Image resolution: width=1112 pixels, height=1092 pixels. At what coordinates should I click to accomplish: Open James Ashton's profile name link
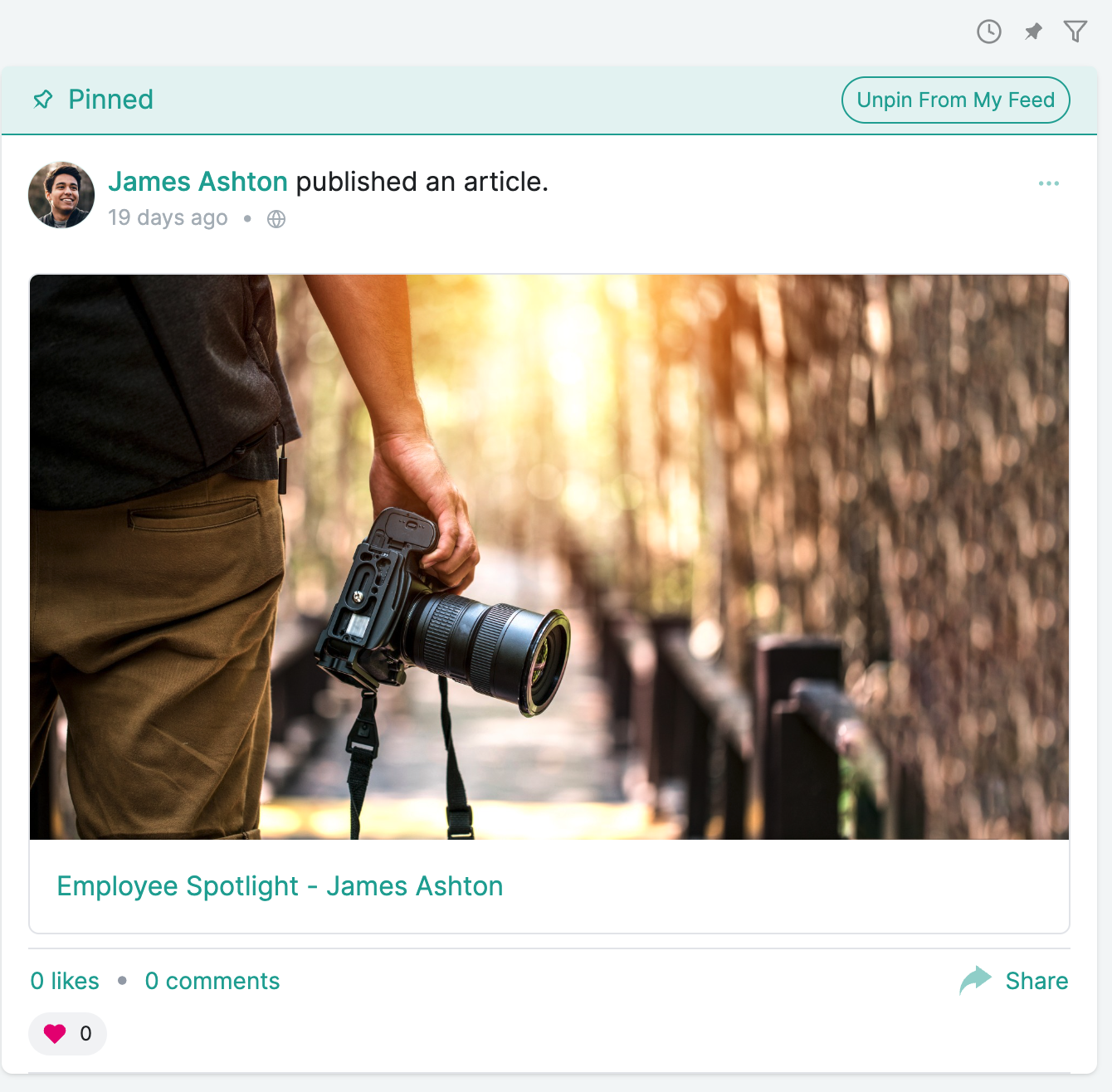(x=198, y=182)
